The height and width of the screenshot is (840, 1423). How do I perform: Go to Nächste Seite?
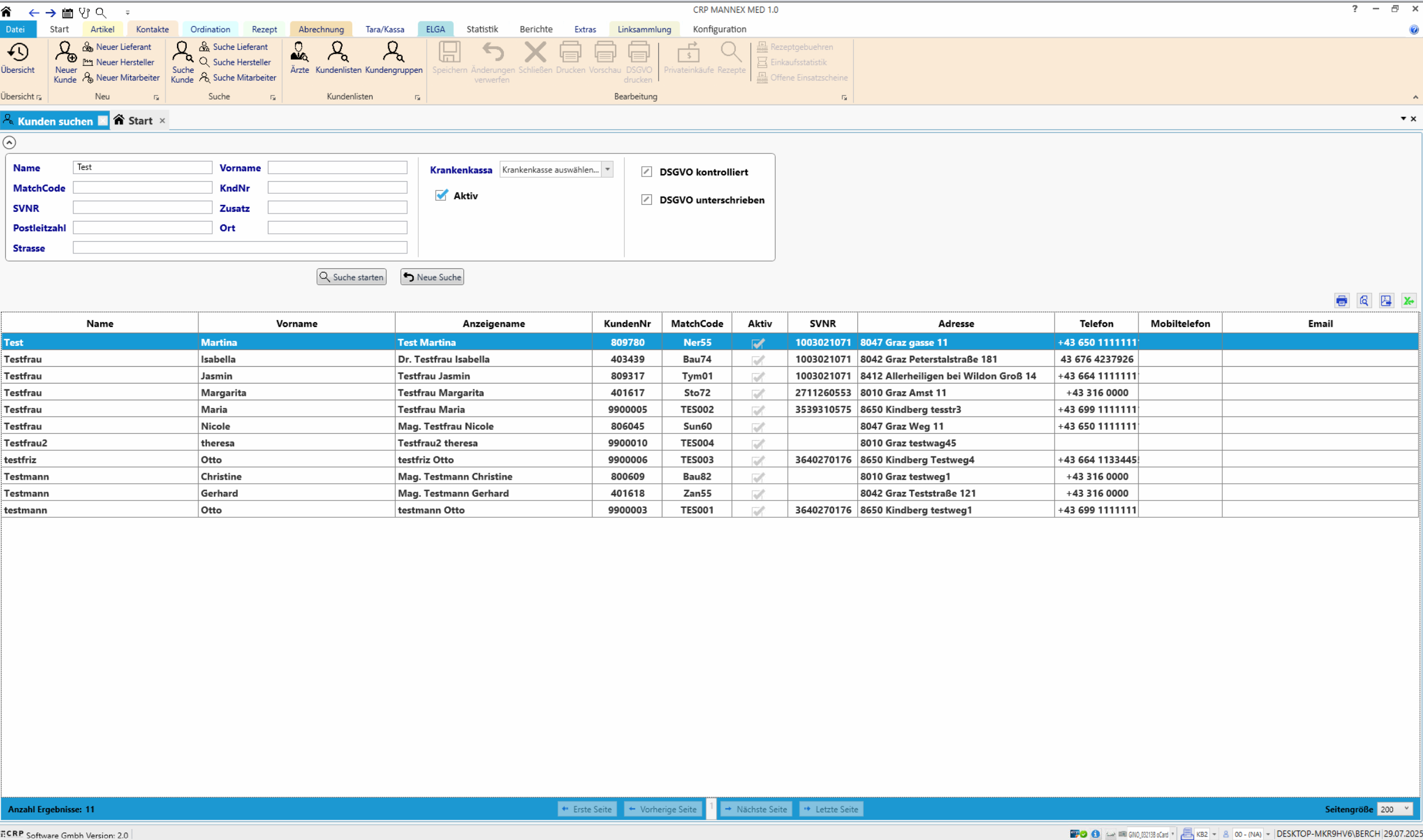click(x=756, y=809)
